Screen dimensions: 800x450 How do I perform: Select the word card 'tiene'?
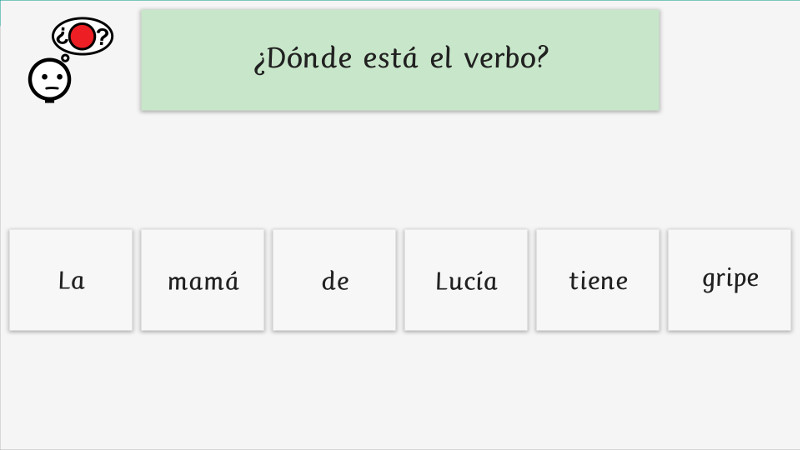click(597, 280)
